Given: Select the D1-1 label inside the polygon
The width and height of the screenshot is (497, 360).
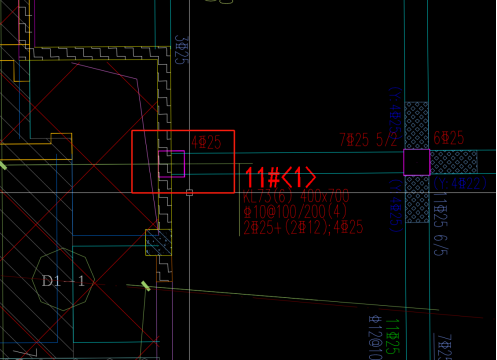Looking at the screenshot, I should [63, 281].
